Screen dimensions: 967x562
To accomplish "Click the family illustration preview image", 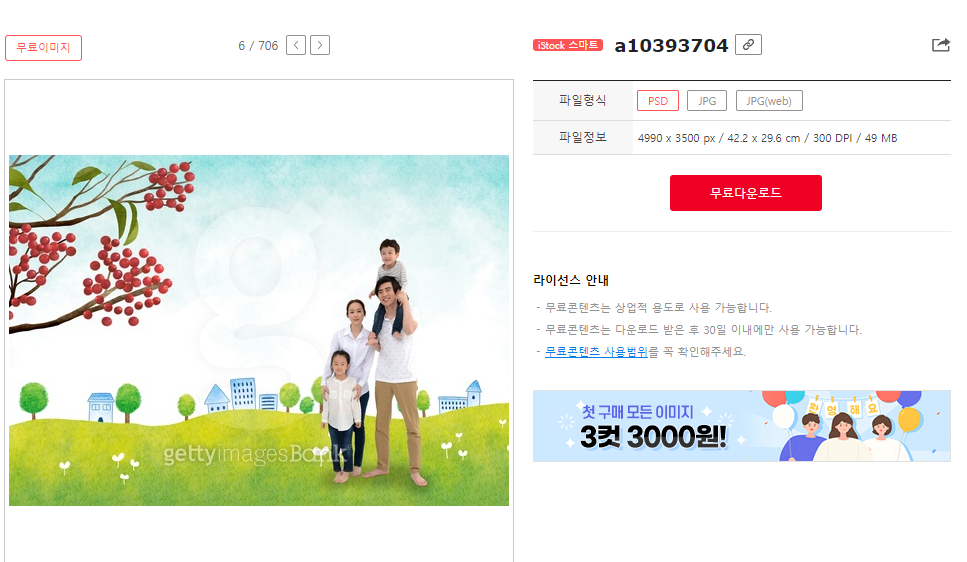I will (x=259, y=330).
